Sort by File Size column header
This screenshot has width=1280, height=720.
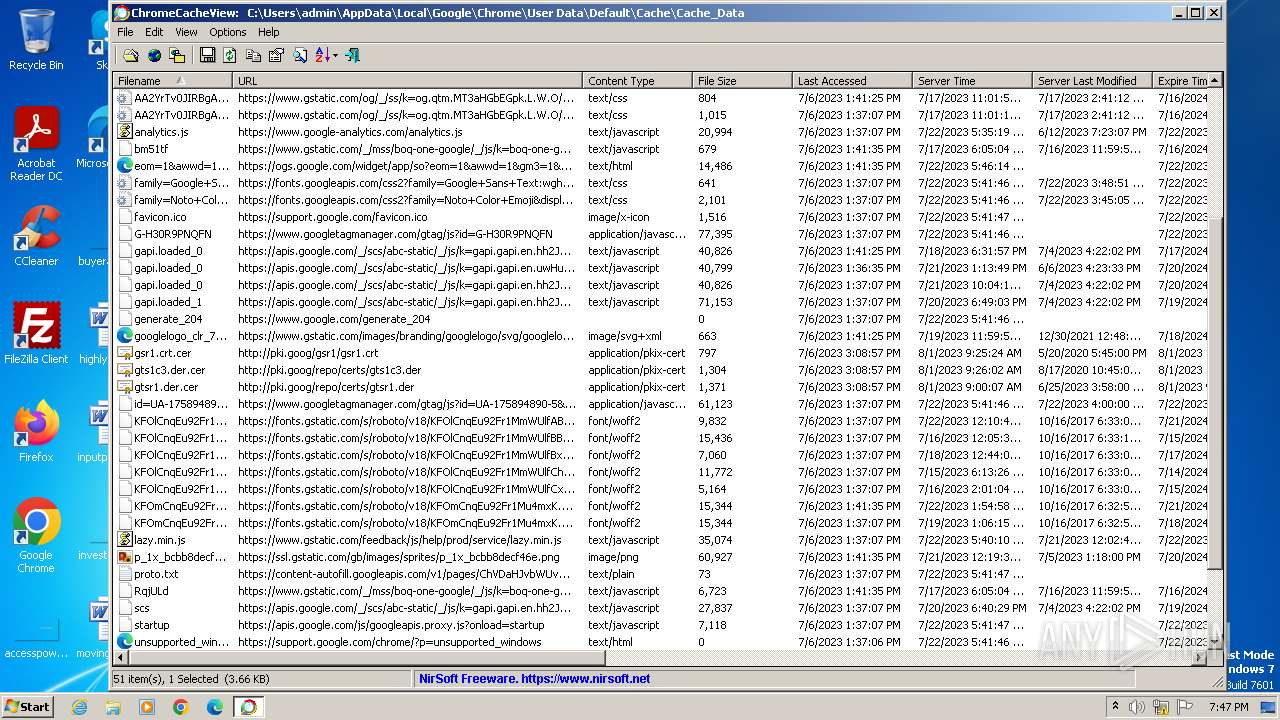tap(742, 81)
